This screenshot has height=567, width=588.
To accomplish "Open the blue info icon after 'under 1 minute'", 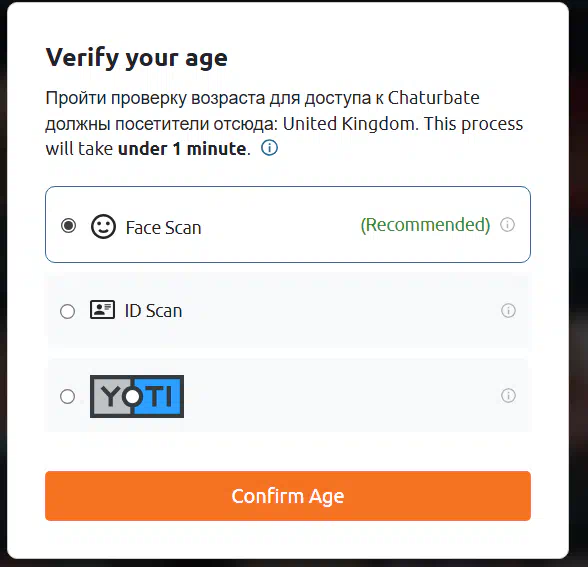I will (269, 148).
